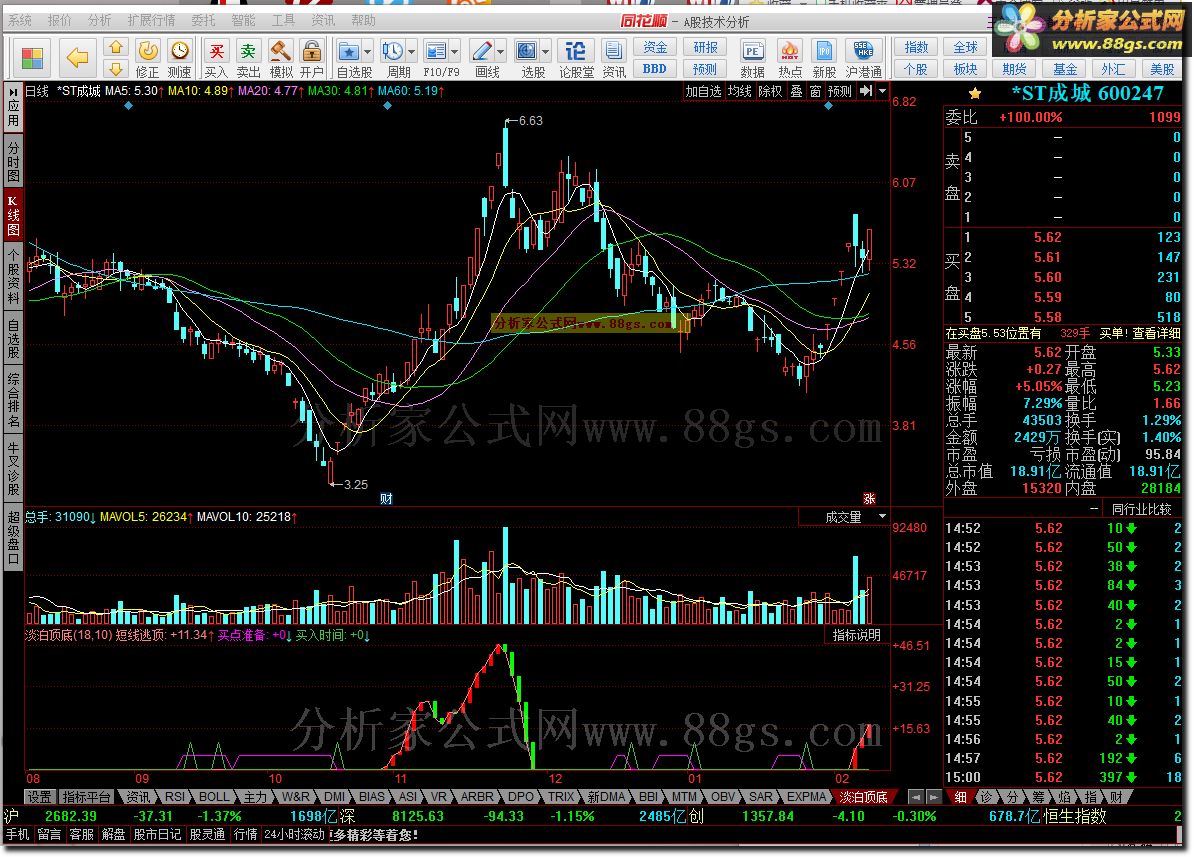Viewport: 1194px width, 857px height.
Task: Click indicator tabs scroll-right arrow
Action: [x=933, y=797]
